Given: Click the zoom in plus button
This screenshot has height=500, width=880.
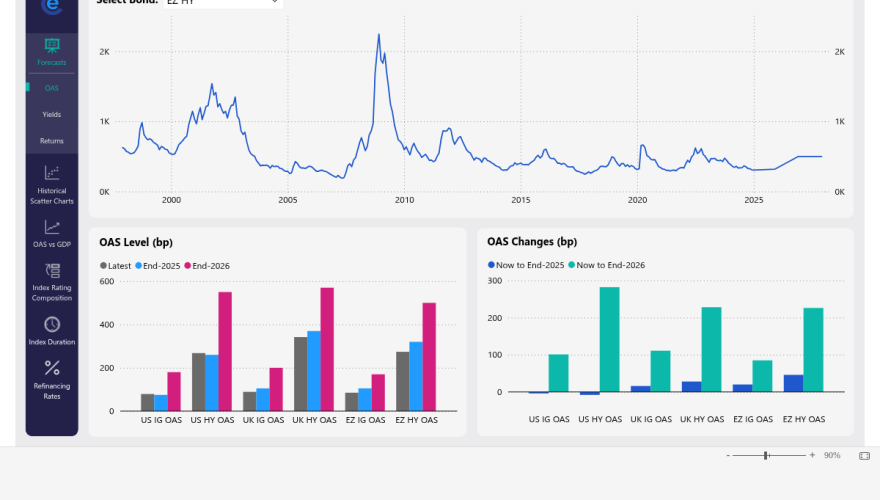Looking at the screenshot, I should click(x=812, y=455).
